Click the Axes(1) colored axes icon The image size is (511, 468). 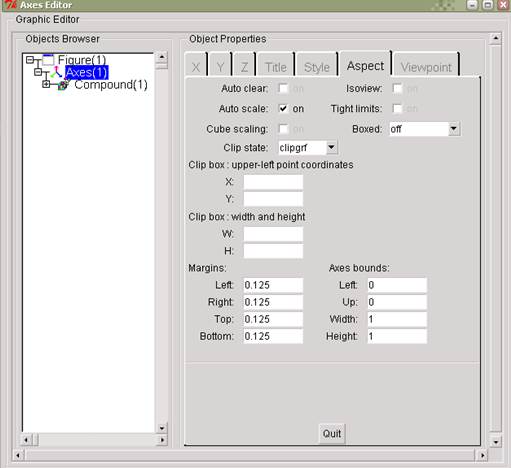tap(57, 72)
